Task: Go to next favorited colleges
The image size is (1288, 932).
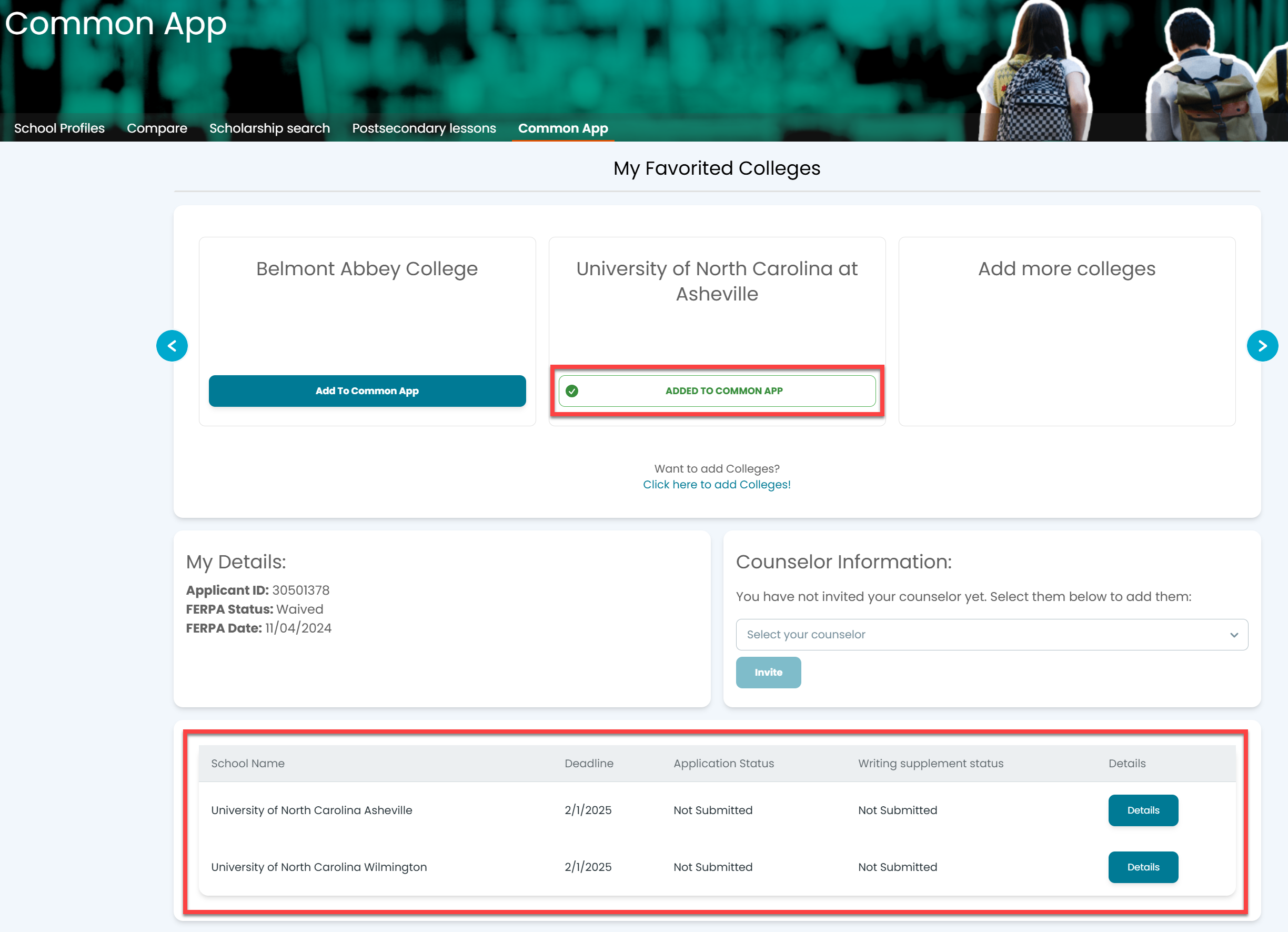Action: [1262, 345]
